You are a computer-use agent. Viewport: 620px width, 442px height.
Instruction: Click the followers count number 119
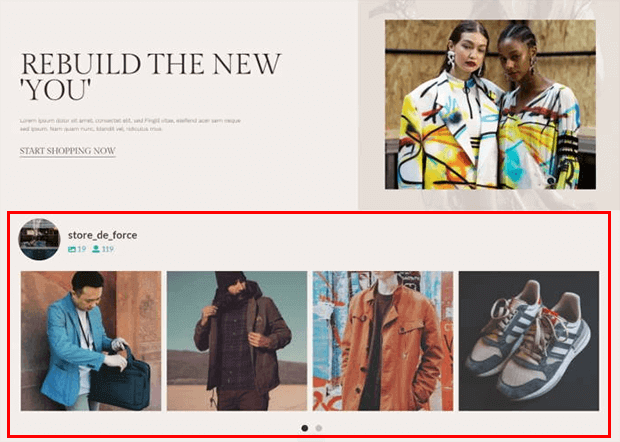[108, 249]
